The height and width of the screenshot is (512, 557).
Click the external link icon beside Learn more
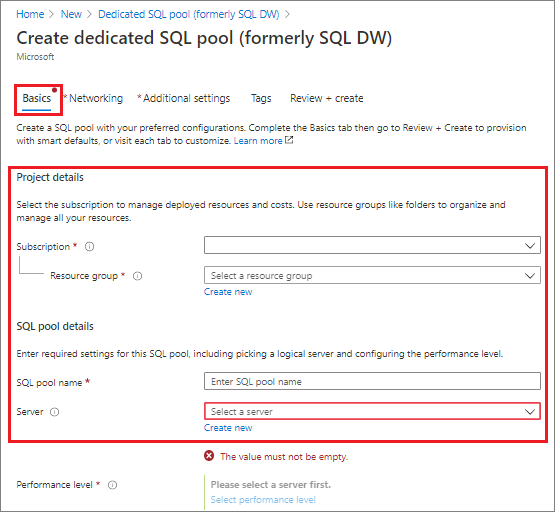click(289, 140)
